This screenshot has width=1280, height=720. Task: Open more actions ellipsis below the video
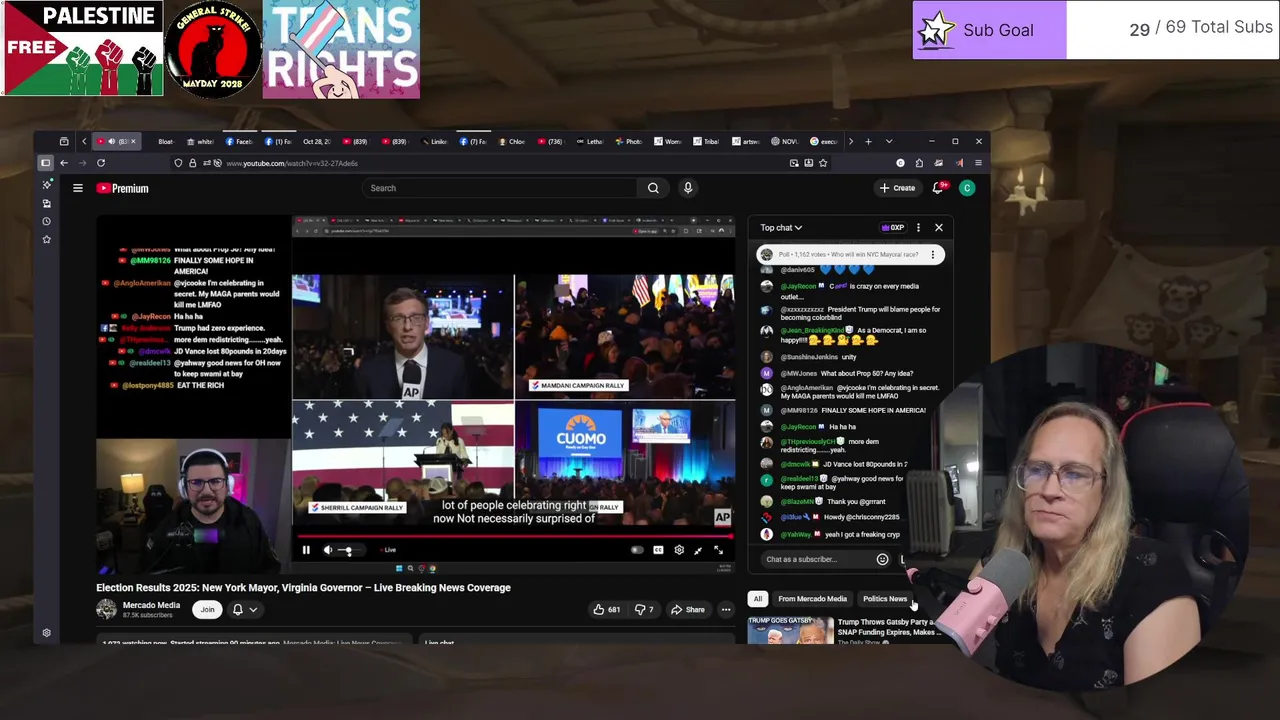click(726, 609)
